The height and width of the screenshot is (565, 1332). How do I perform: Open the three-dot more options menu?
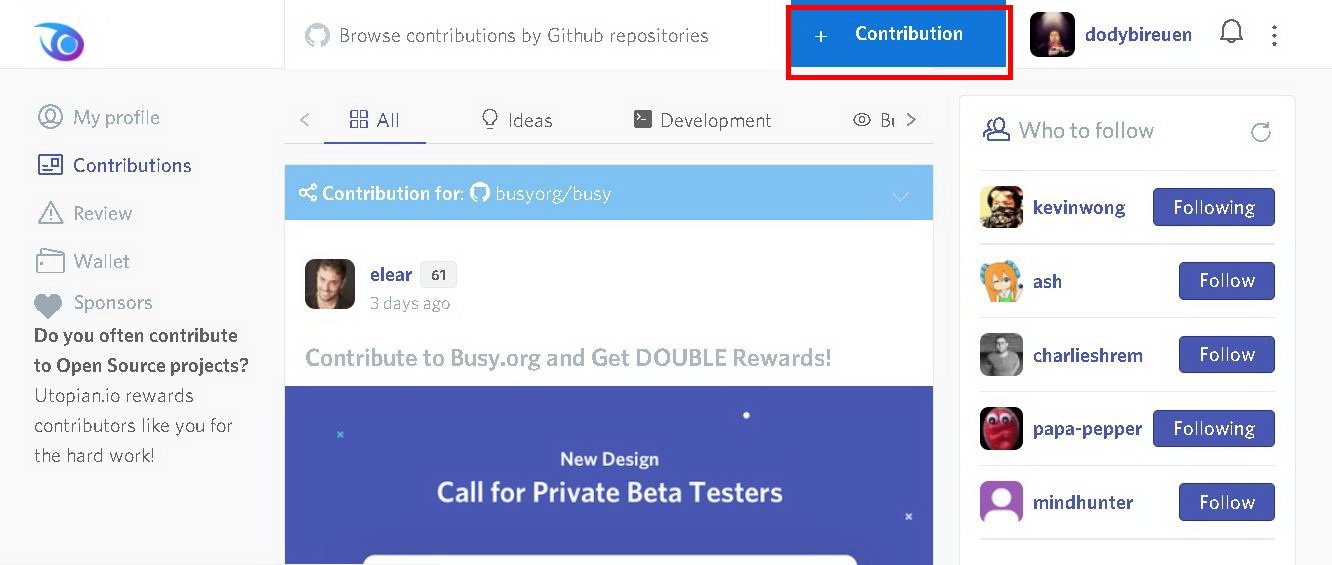coord(1274,36)
